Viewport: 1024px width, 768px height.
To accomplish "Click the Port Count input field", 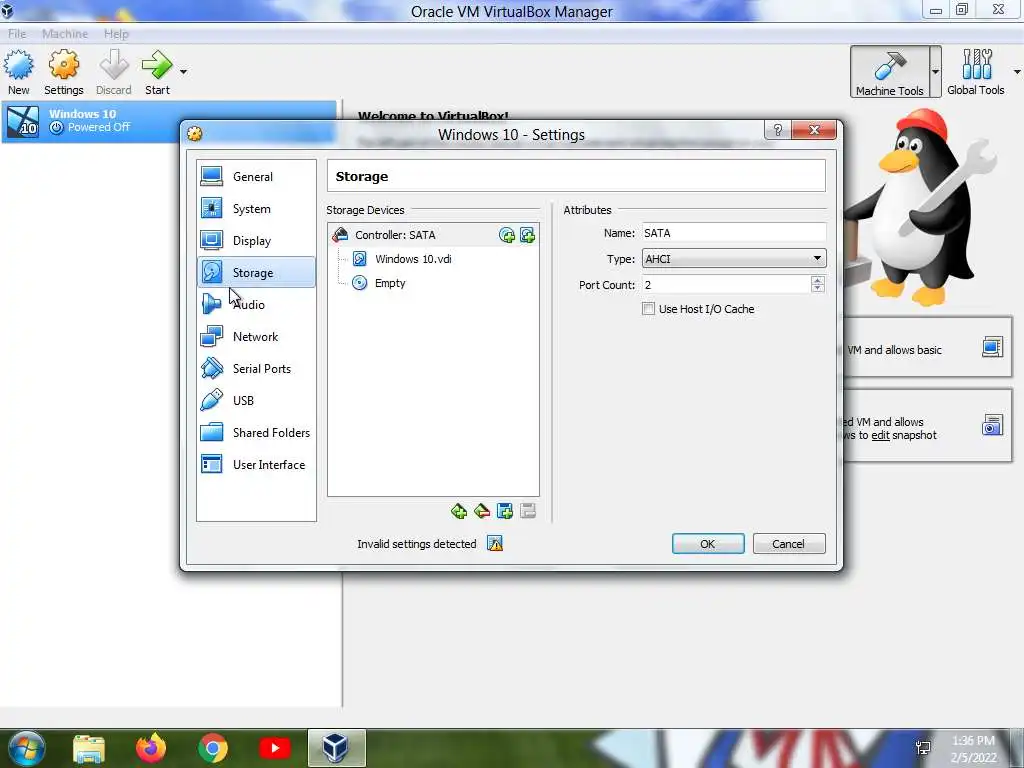I will [726, 285].
